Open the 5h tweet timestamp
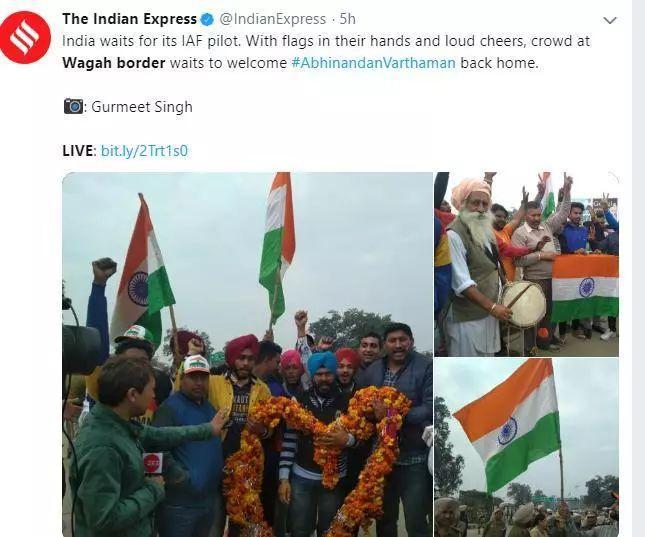 point(348,19)
